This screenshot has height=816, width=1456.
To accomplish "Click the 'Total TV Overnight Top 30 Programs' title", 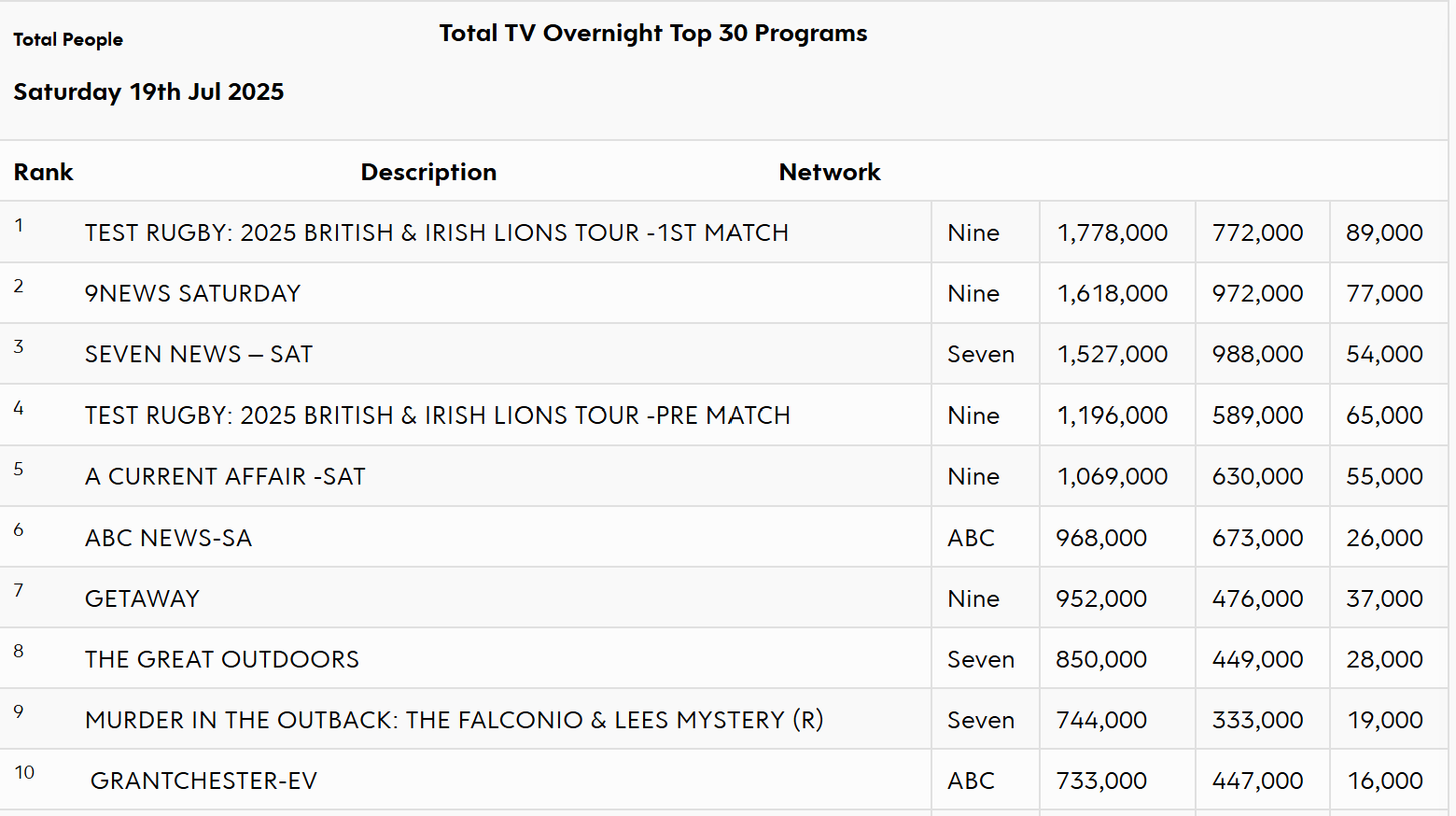I will pos(653,34).
